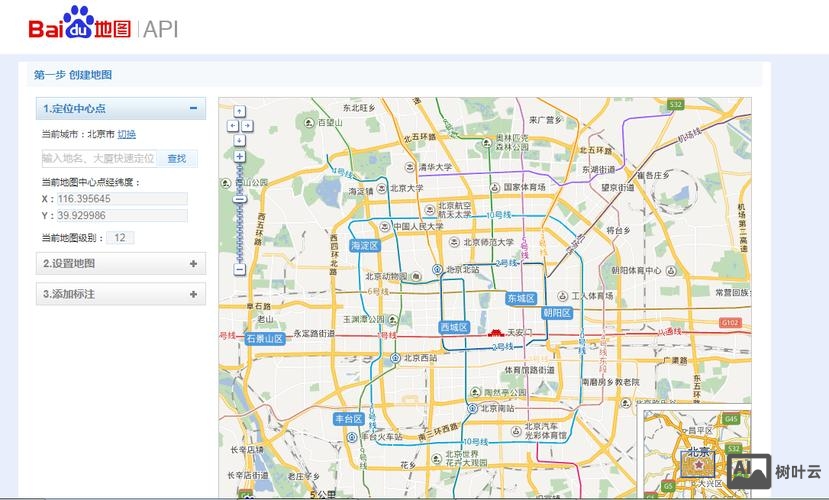
Task: Zoom out with the minus button below the slider
Action: [x=240, y=269]
